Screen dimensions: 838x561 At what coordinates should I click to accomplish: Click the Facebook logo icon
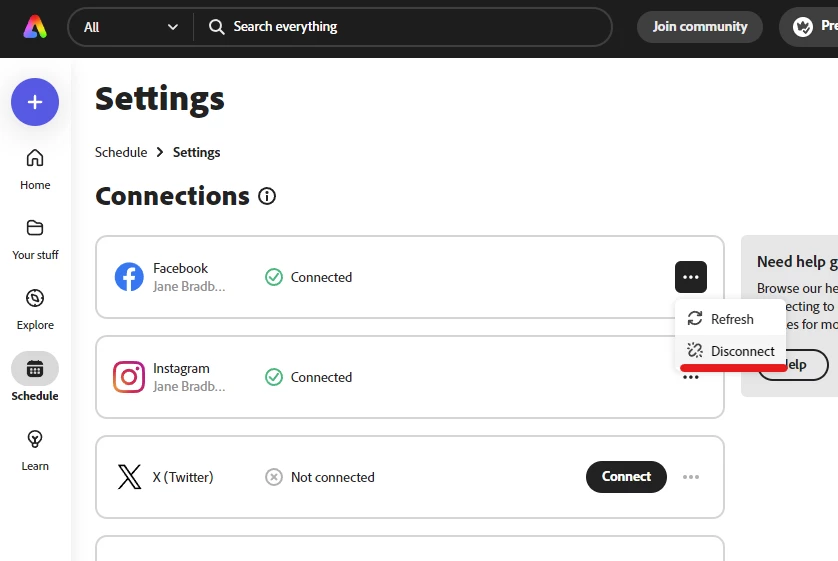129,277
